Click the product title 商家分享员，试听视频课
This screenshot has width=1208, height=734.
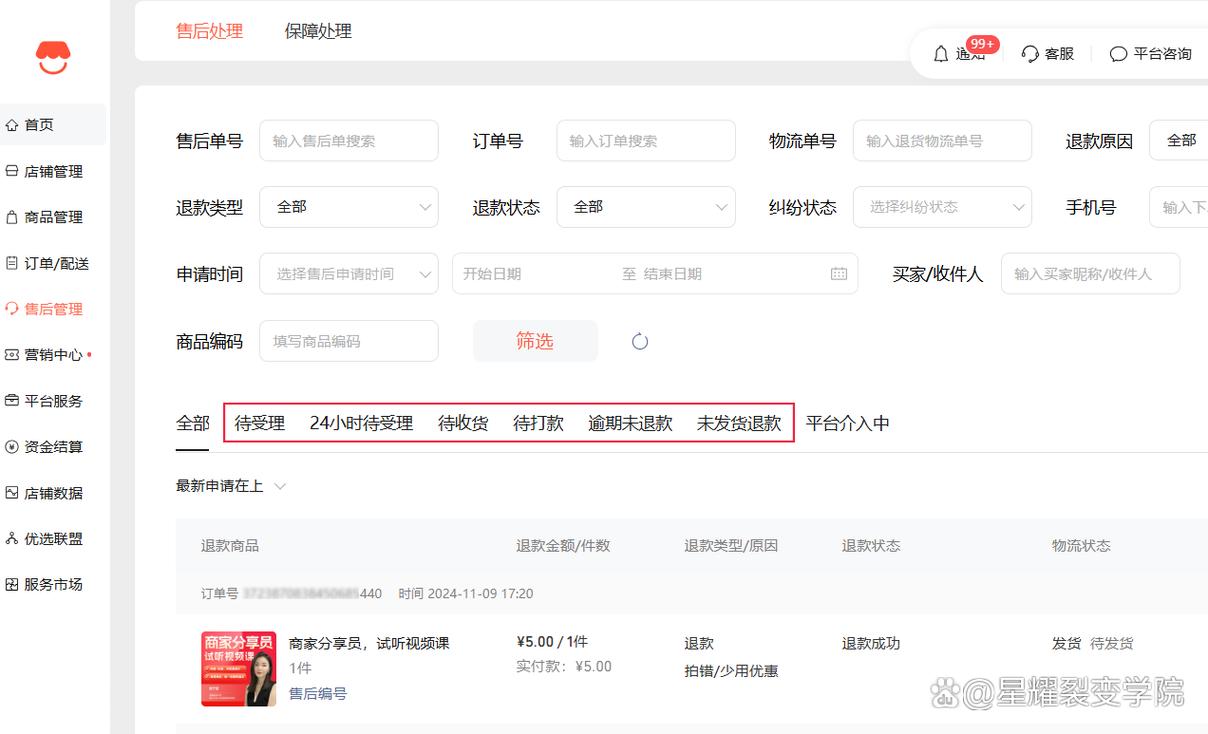[369, 644]
